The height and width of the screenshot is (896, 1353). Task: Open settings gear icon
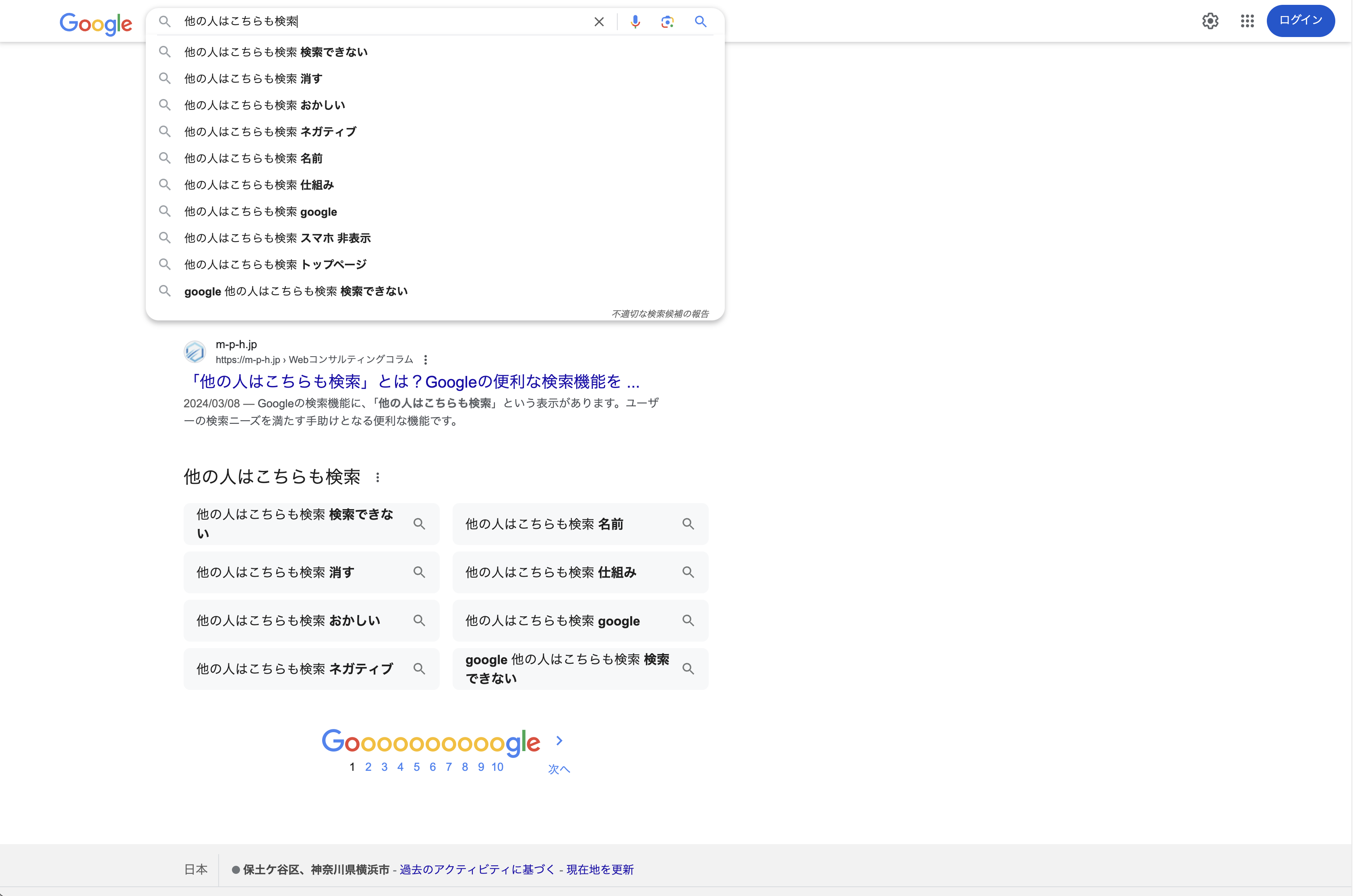pyautogui.click(x=1210, y=21)
